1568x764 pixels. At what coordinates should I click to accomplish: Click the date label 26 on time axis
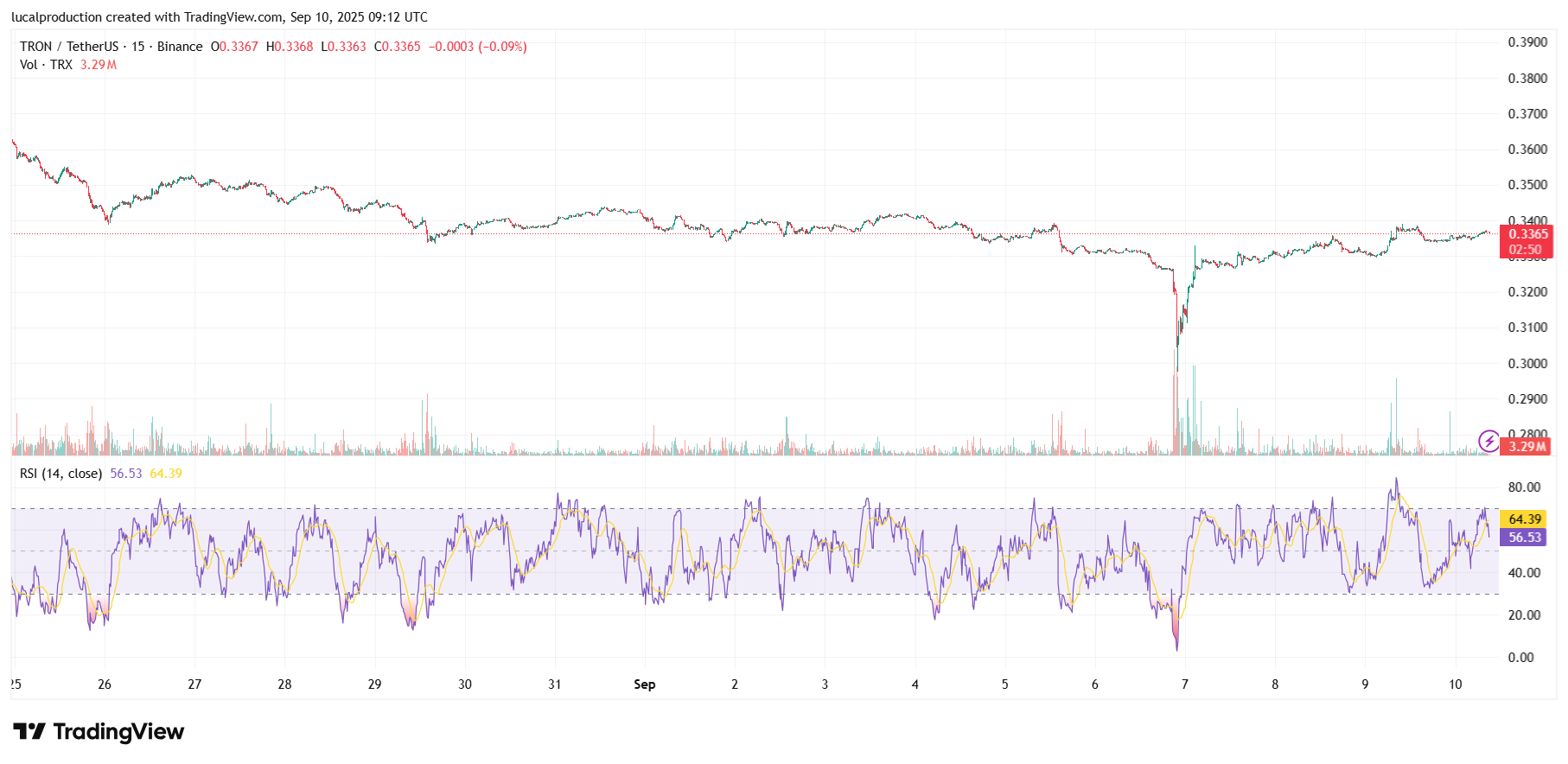(x=105, y=684)
